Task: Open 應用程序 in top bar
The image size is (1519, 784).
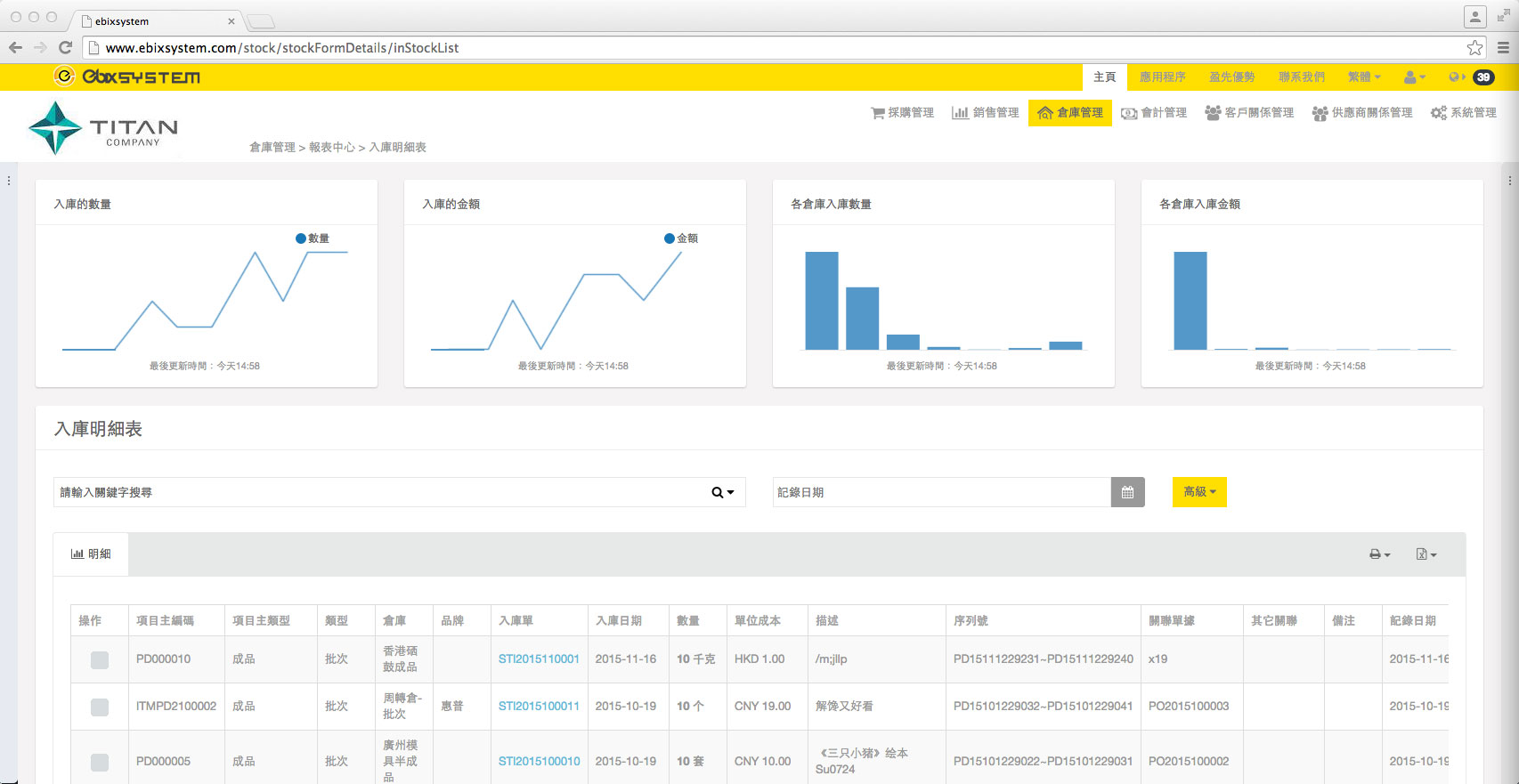Action: pos(1163,77)
